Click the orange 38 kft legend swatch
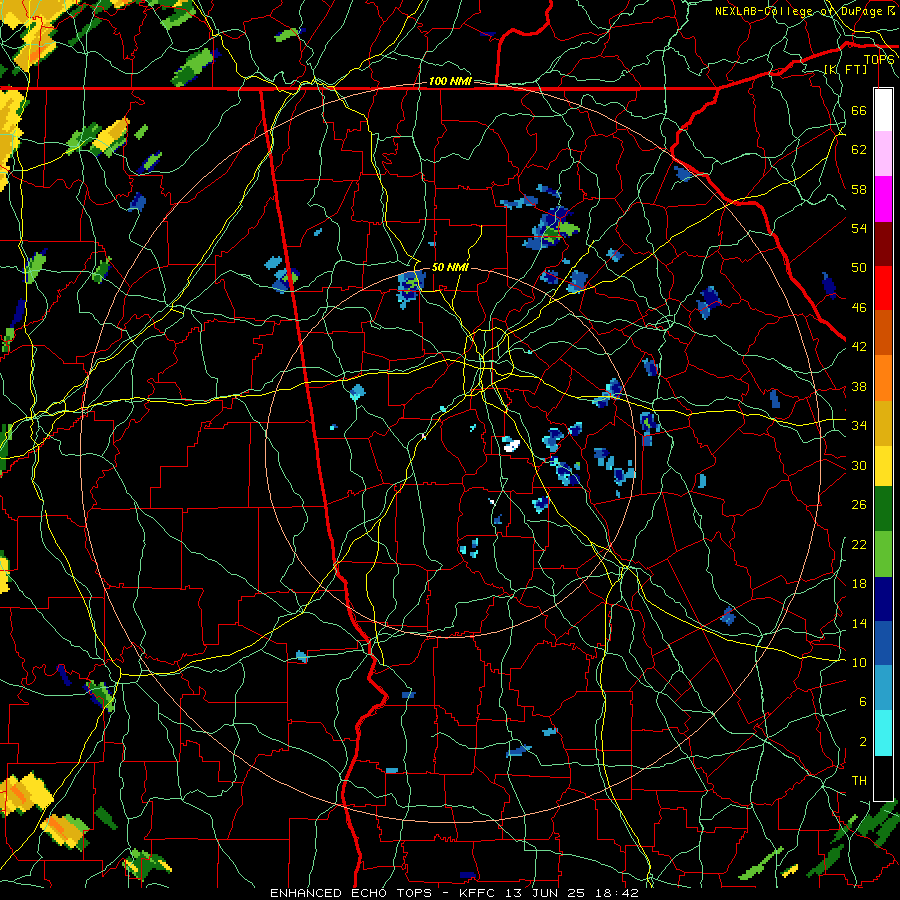This screenshot has width=900, height=900. pos(883,377)
